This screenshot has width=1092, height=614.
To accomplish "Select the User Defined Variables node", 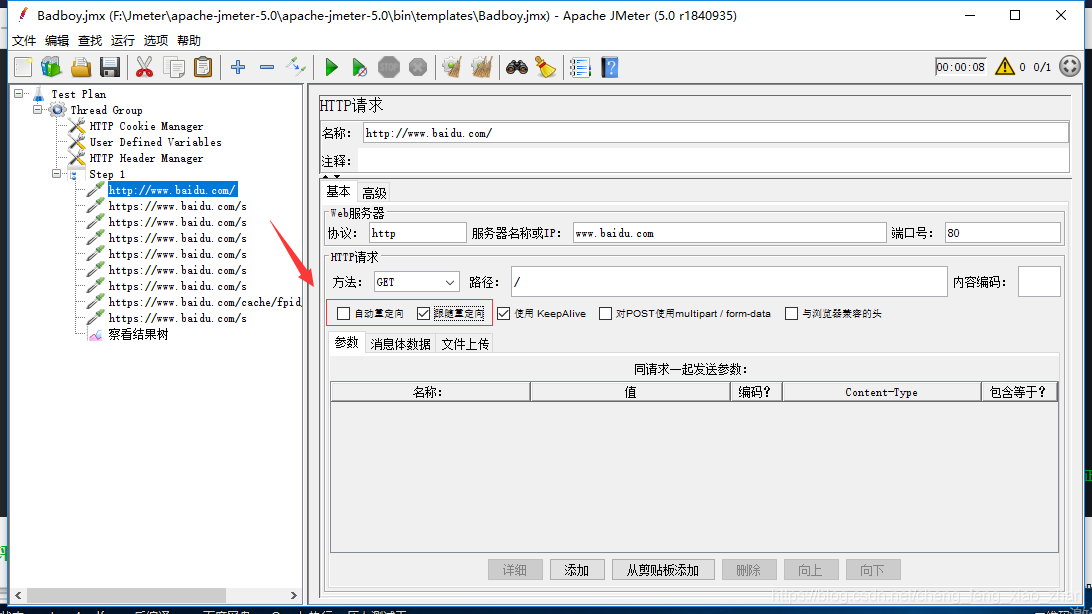I will pos(155,142).
